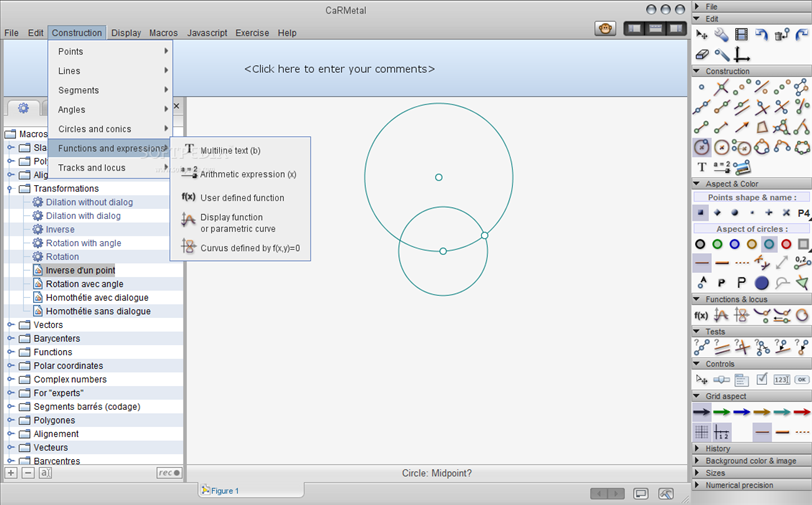This screenshot has width=812, height=505.
Task: Select the Locus tool (orange circle icon)
Action: pyautogui.click(x=802, y=315)
